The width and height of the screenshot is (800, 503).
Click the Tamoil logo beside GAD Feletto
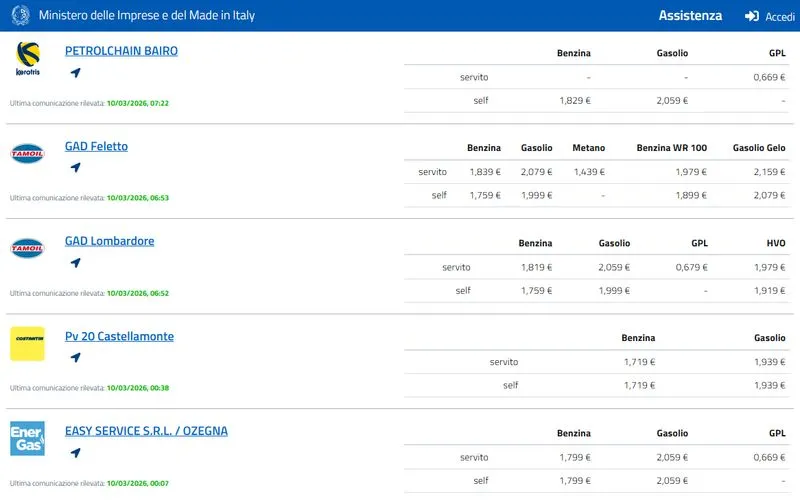(x=27, y=153)
